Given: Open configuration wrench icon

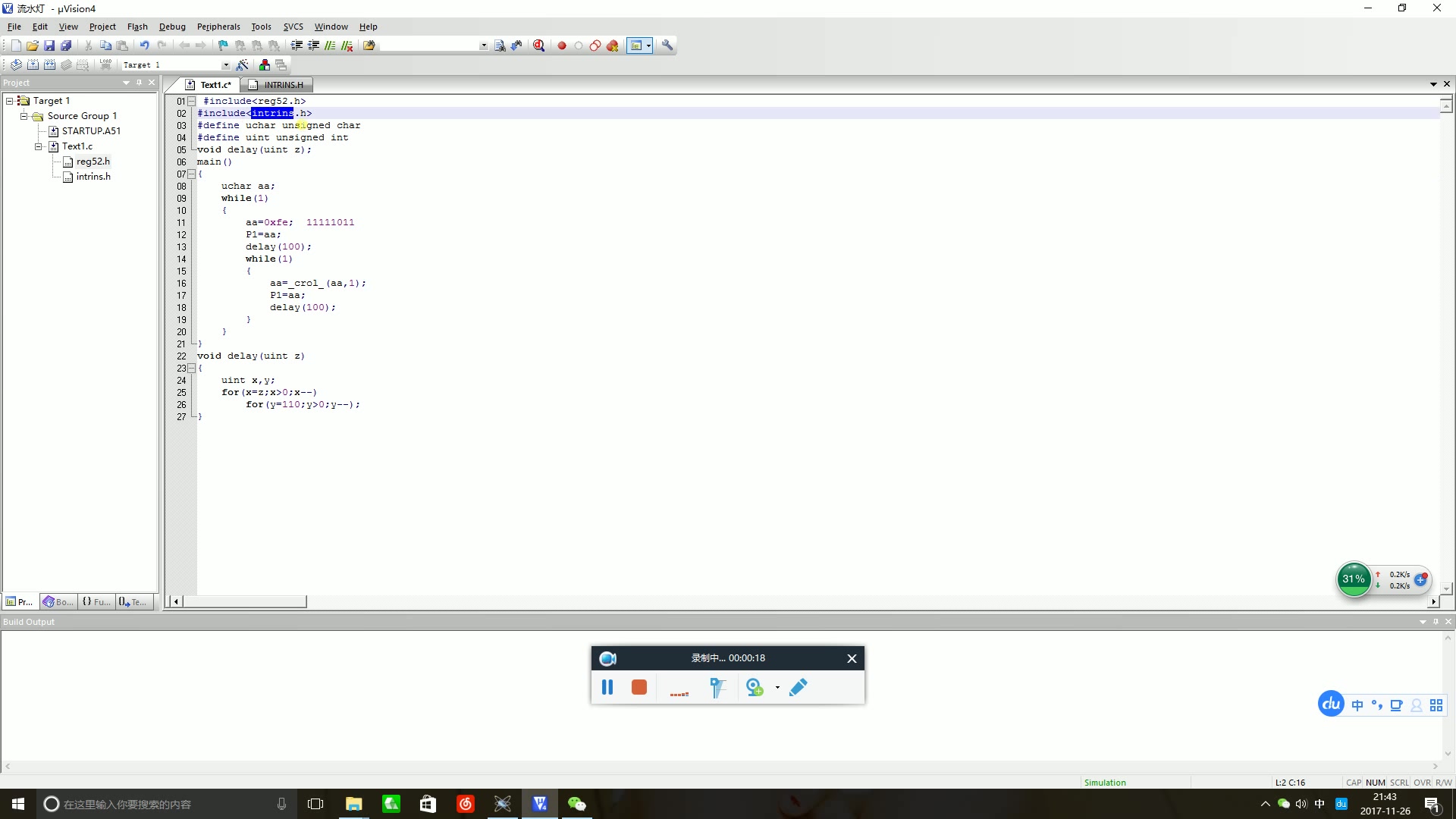Looking at the screenshot, I should pos(667,45).
